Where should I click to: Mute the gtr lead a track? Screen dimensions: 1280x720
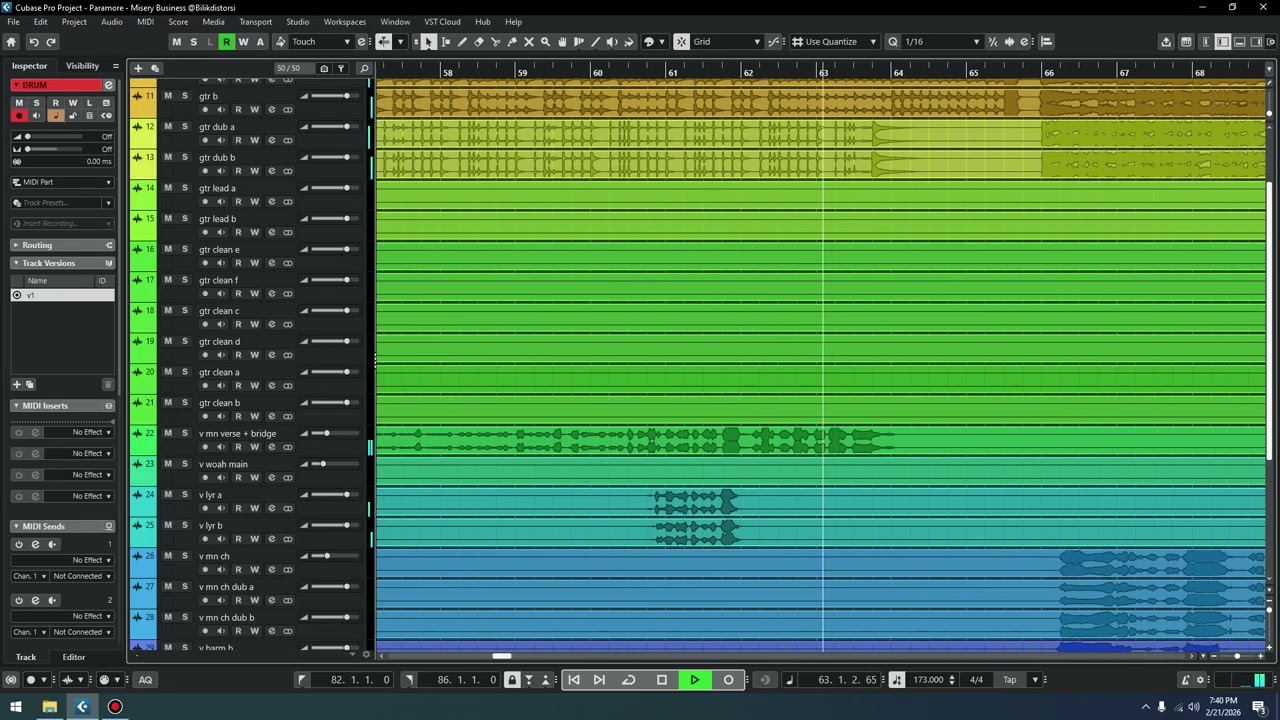tap(167, 188)
